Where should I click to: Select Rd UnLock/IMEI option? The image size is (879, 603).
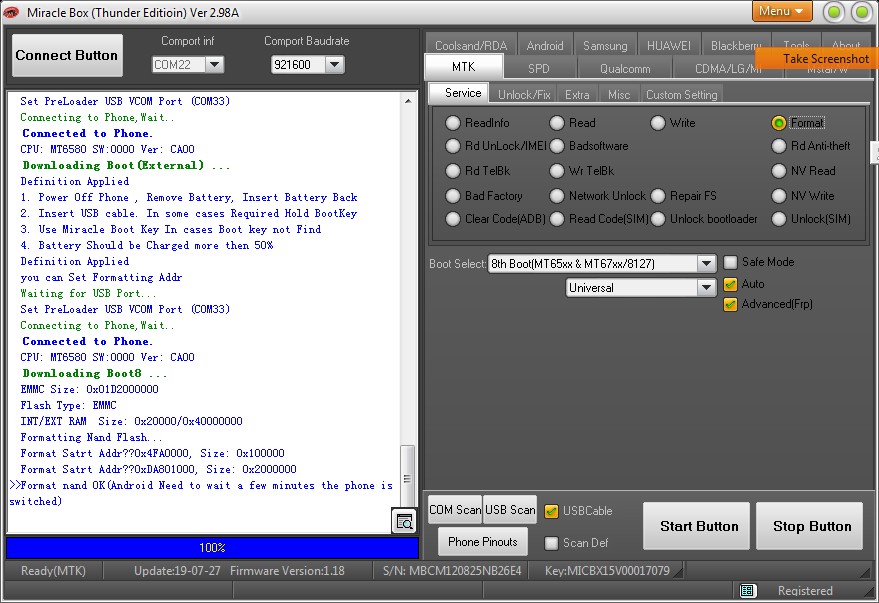tap(452, 146)
